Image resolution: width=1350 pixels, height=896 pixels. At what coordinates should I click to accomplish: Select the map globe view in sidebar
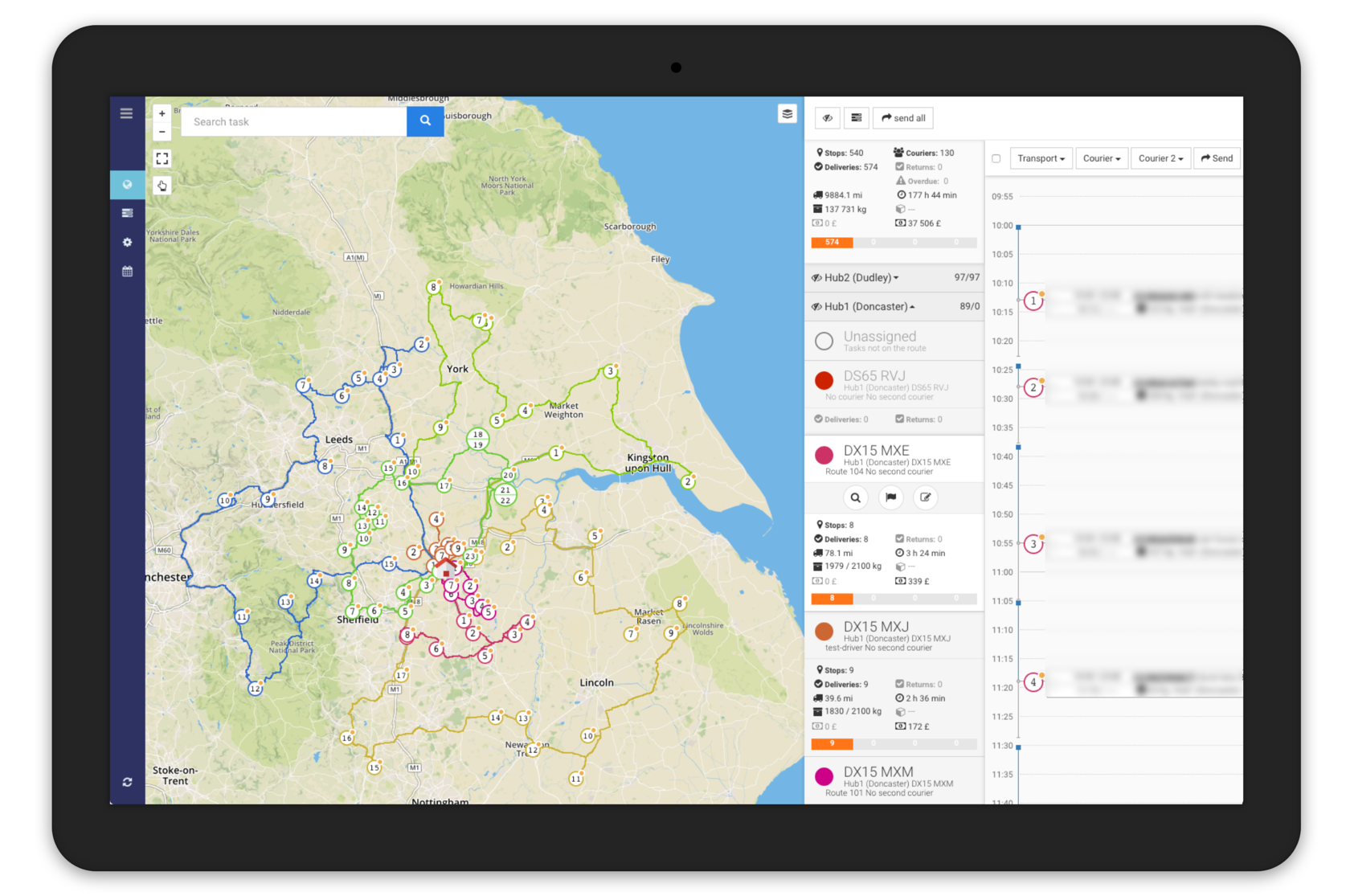(127, 185)
